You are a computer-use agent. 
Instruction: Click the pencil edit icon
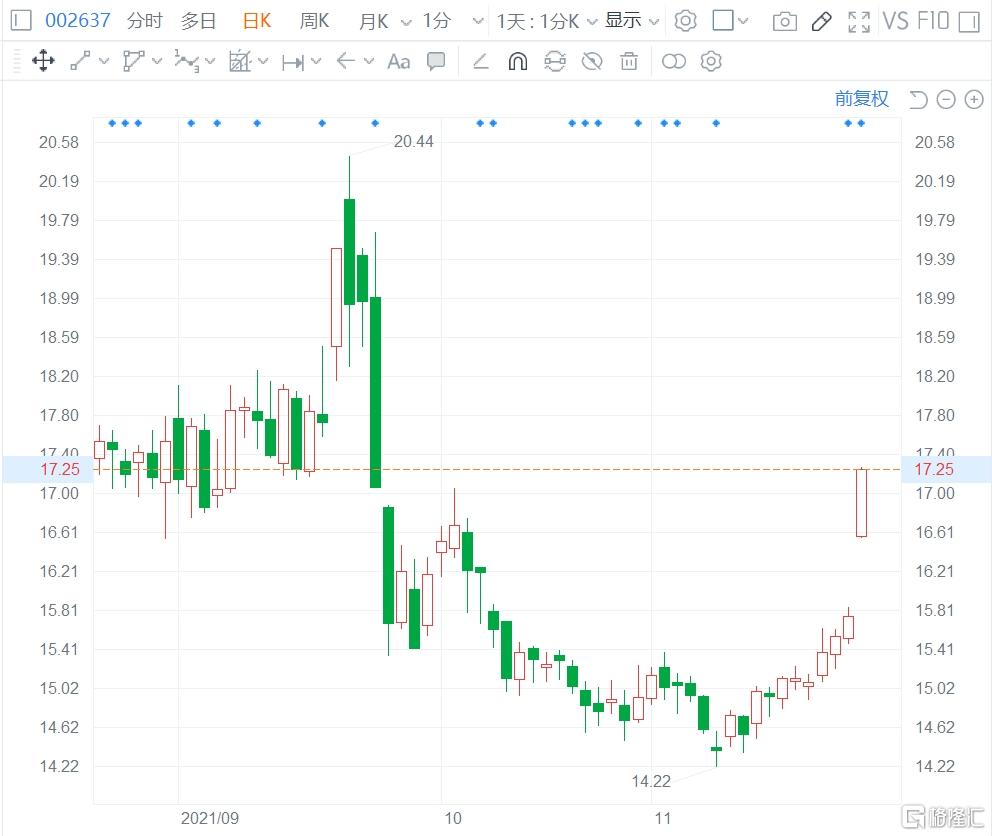(x=821, y=22)
